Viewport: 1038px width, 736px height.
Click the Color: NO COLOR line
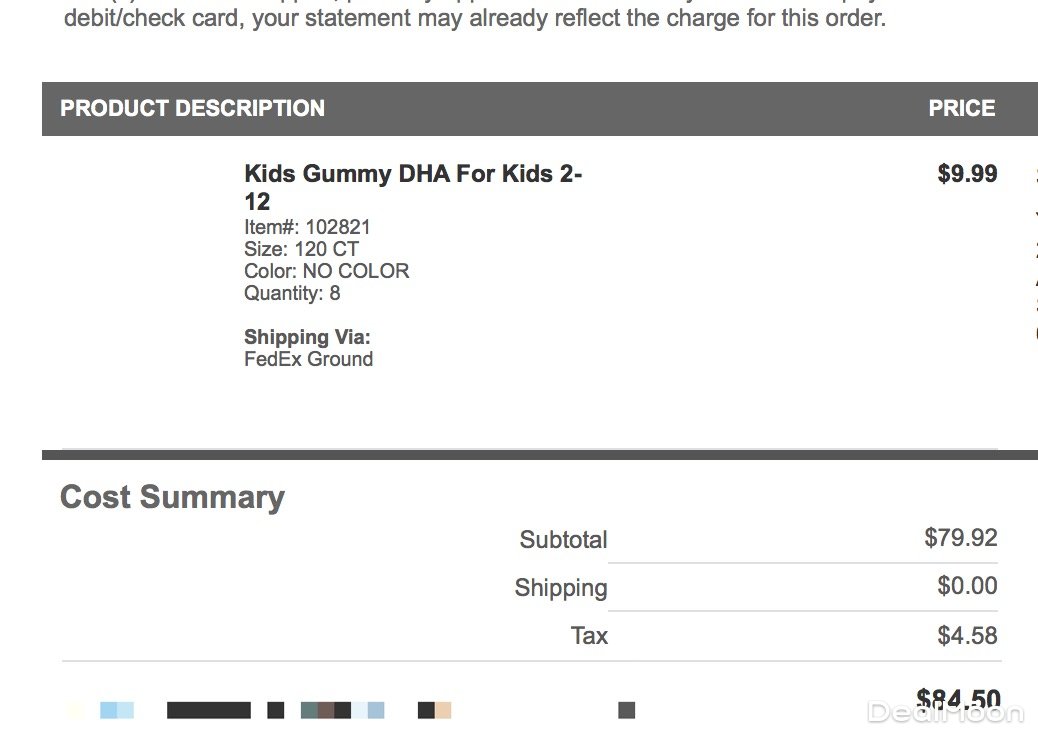click(x=326, y=271)
